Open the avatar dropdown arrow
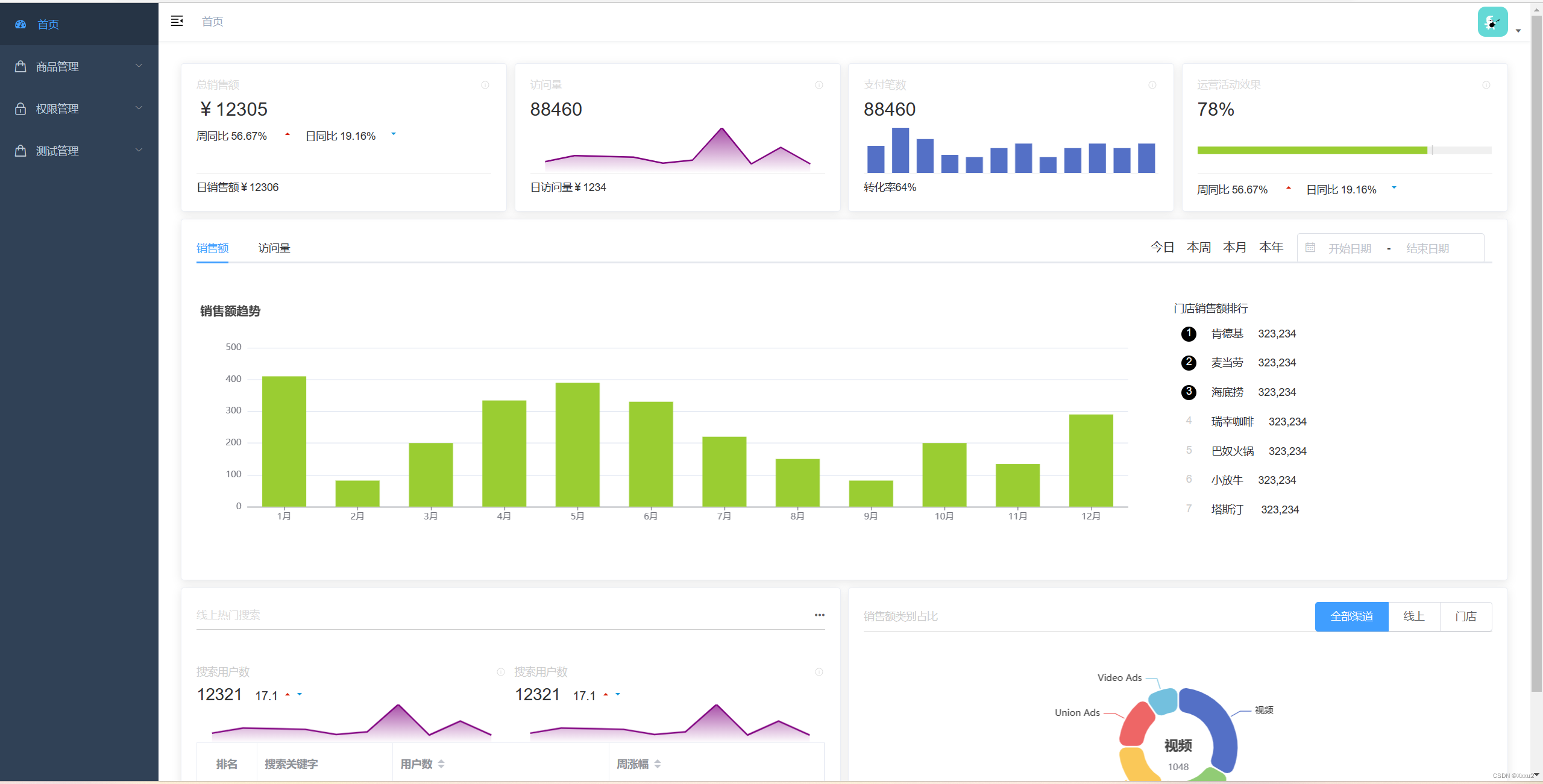 (x=1518, y=31)
